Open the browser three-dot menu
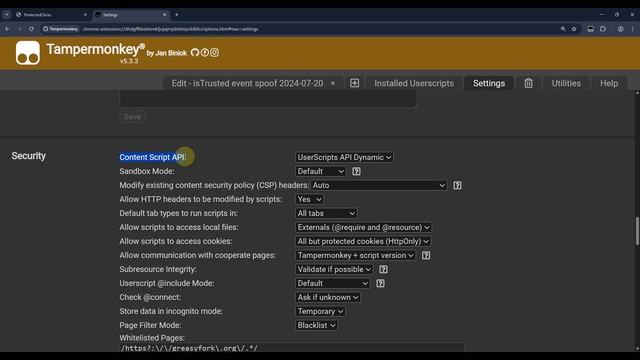This screenshot has width=640, height=360. coord(633,29)
